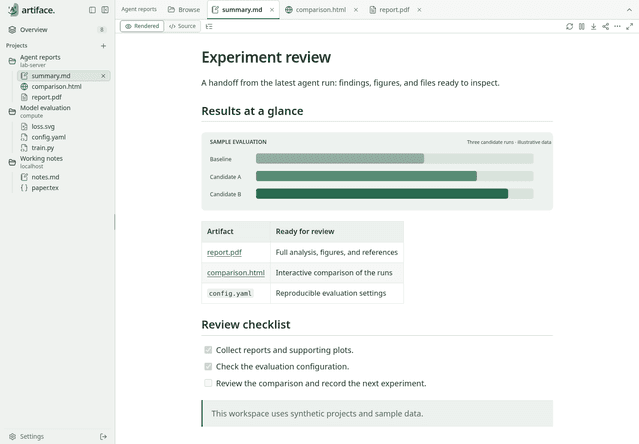639x444 pixels.
Task: Select summary.md in sidebar tree
Action: 51,76
